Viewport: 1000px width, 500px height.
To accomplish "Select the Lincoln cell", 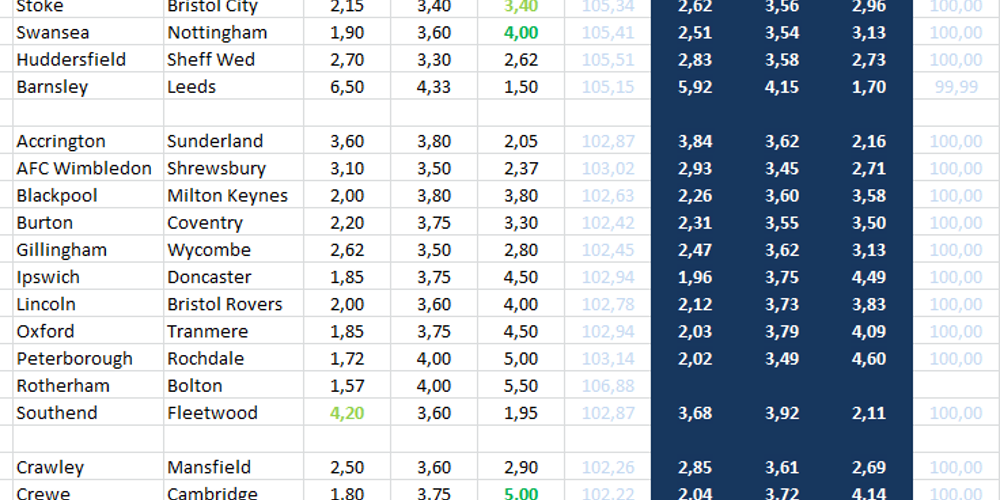I will pyautogui.click(x=88, y=304).
